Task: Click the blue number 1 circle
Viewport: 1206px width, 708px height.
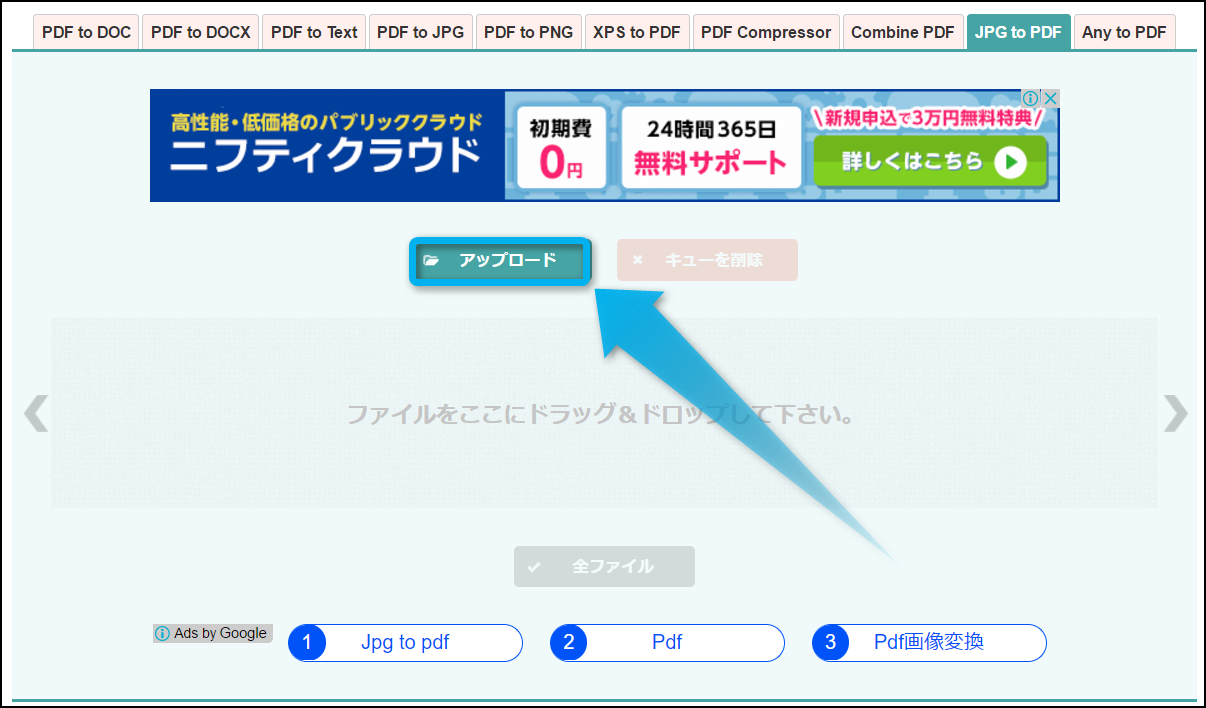Action: click(308, 643)
